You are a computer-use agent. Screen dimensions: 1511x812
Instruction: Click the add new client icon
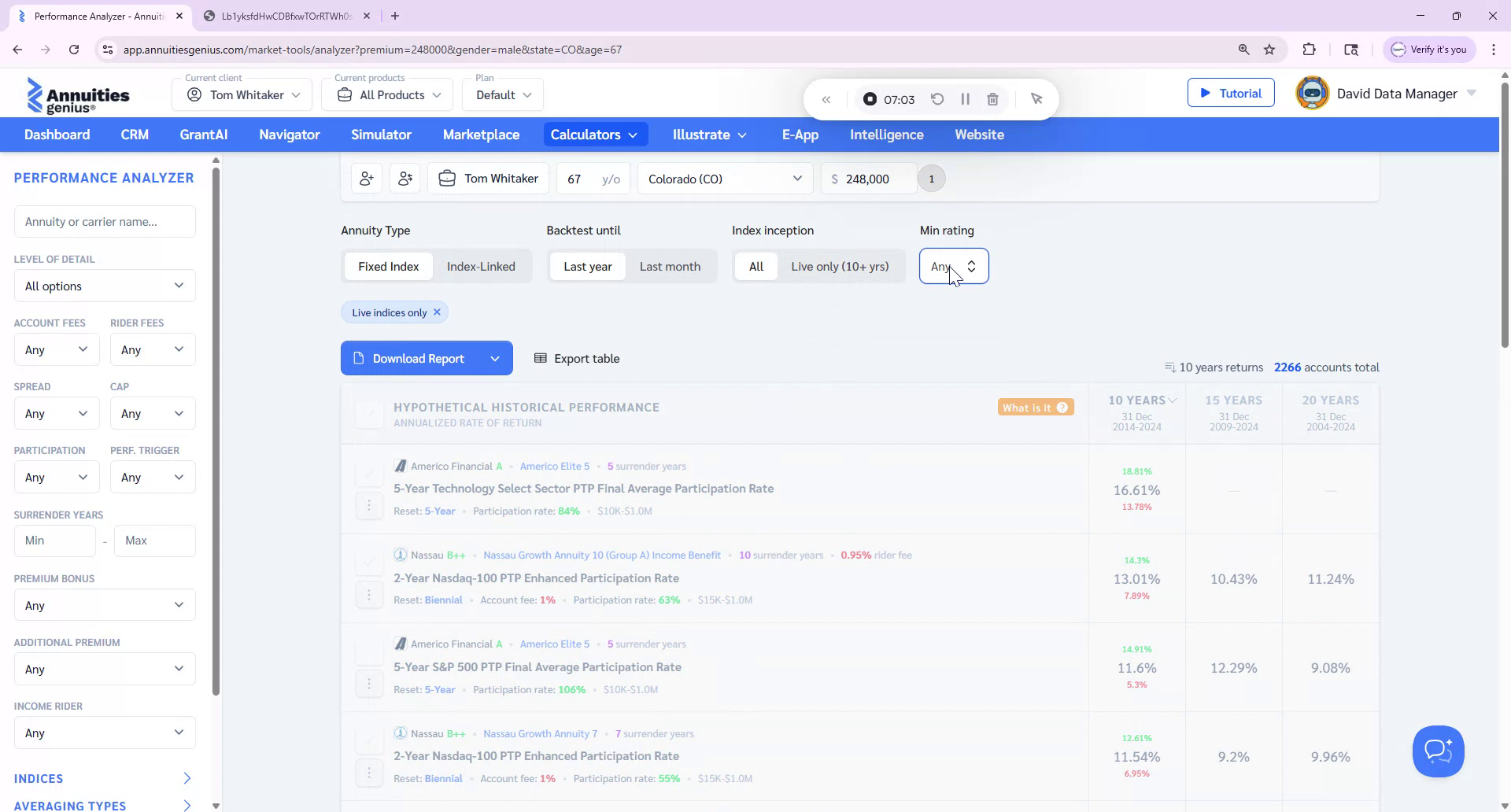click(x=367, y=178)
